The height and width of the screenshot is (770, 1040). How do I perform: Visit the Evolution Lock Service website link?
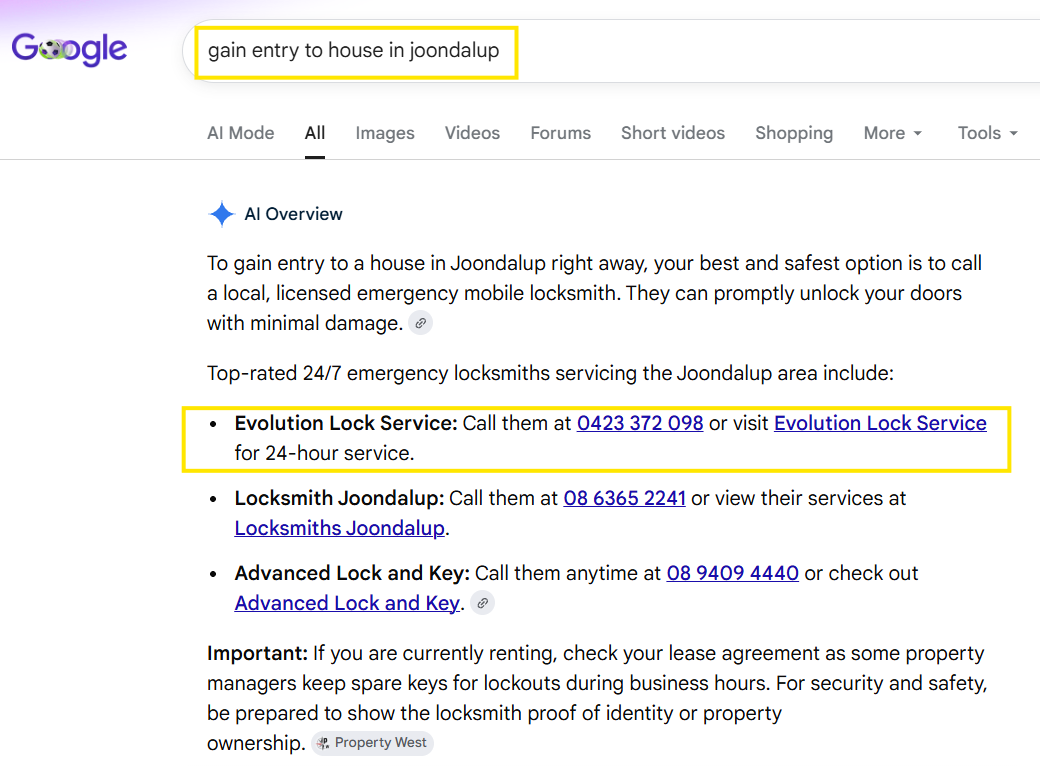[x=880, y=423]
